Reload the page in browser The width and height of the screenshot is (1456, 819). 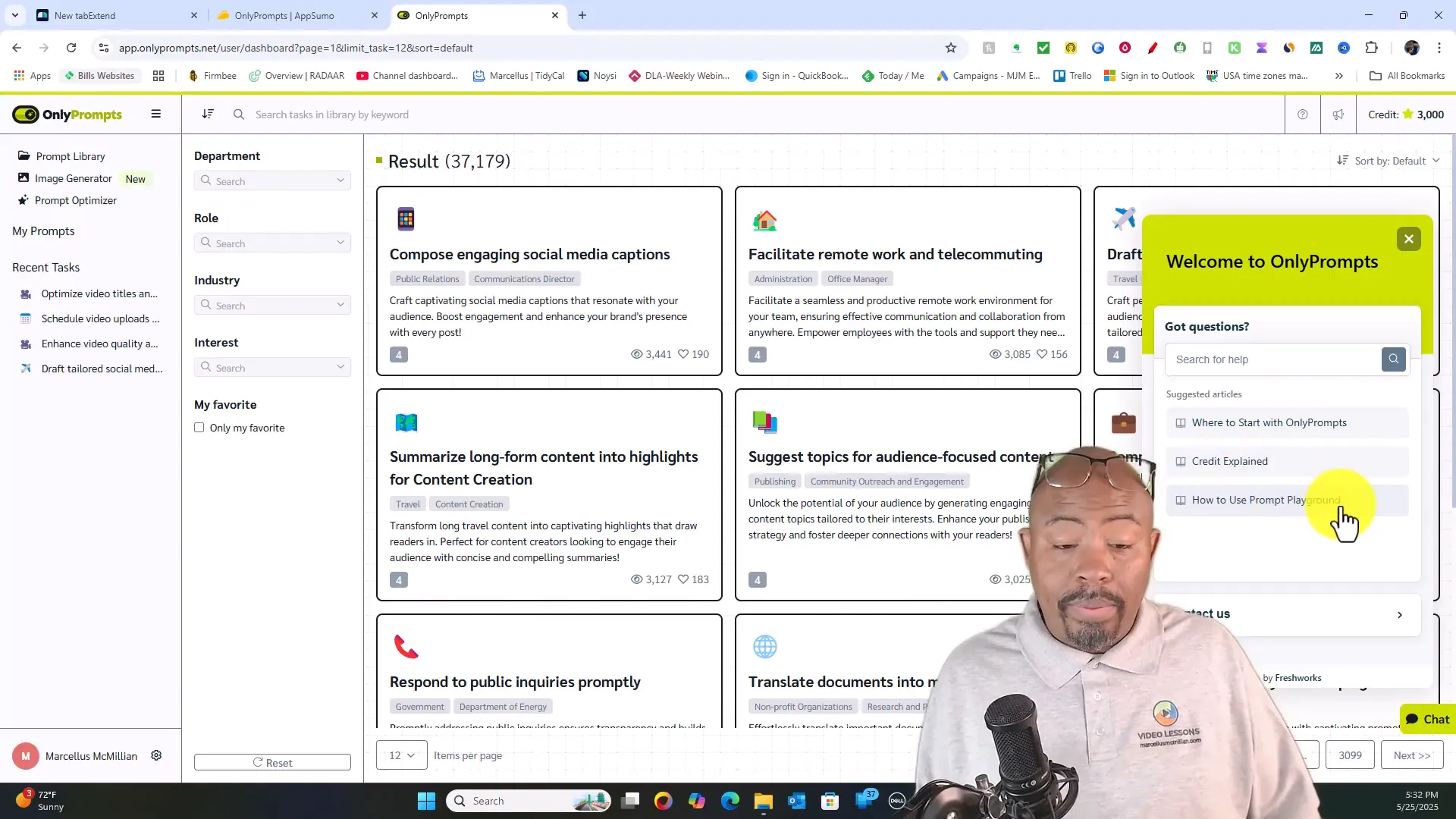(71, 48)
